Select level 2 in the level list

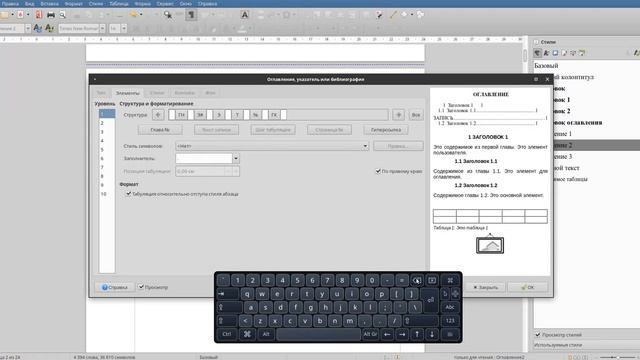(x=107, y=123)
